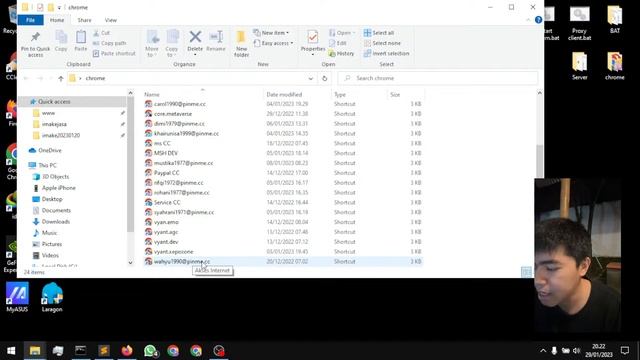The width and height of the screenshot is (640, 360).
Task: Select the Paypal CC shortcut
Action: pos(167,173)
